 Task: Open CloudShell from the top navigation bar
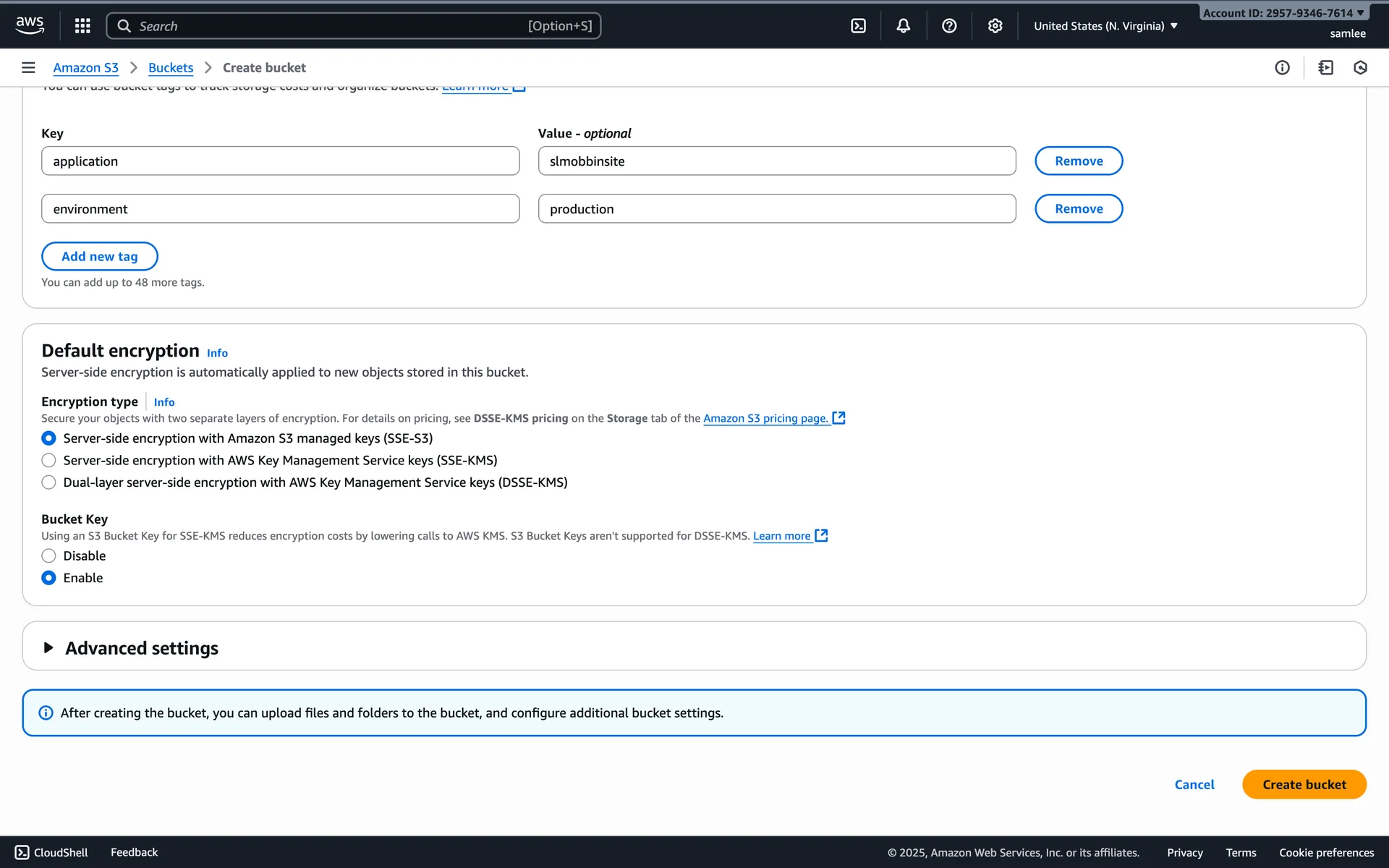click(x=858, y=26)
